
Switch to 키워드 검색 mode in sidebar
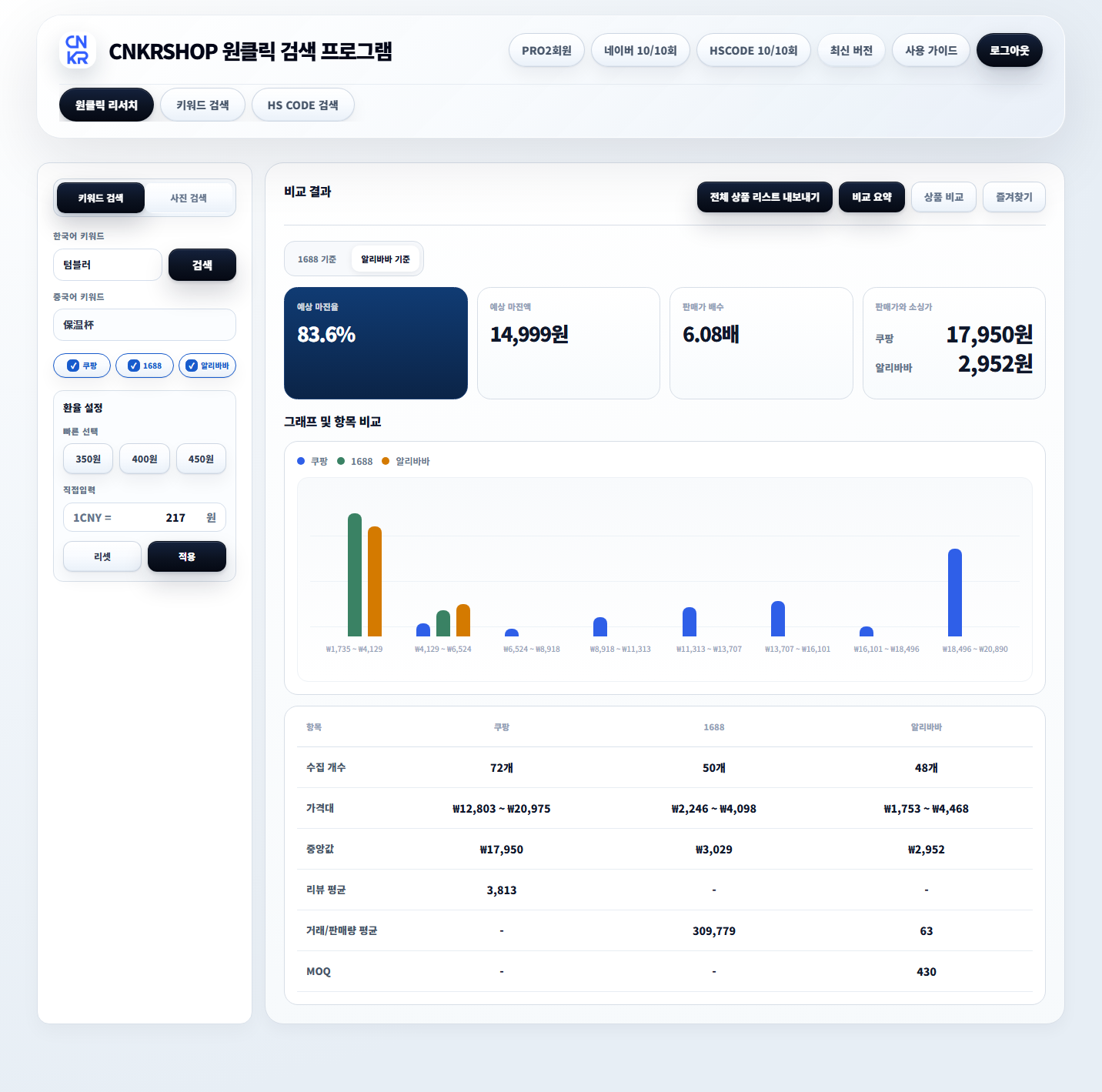tap(101, 198)
